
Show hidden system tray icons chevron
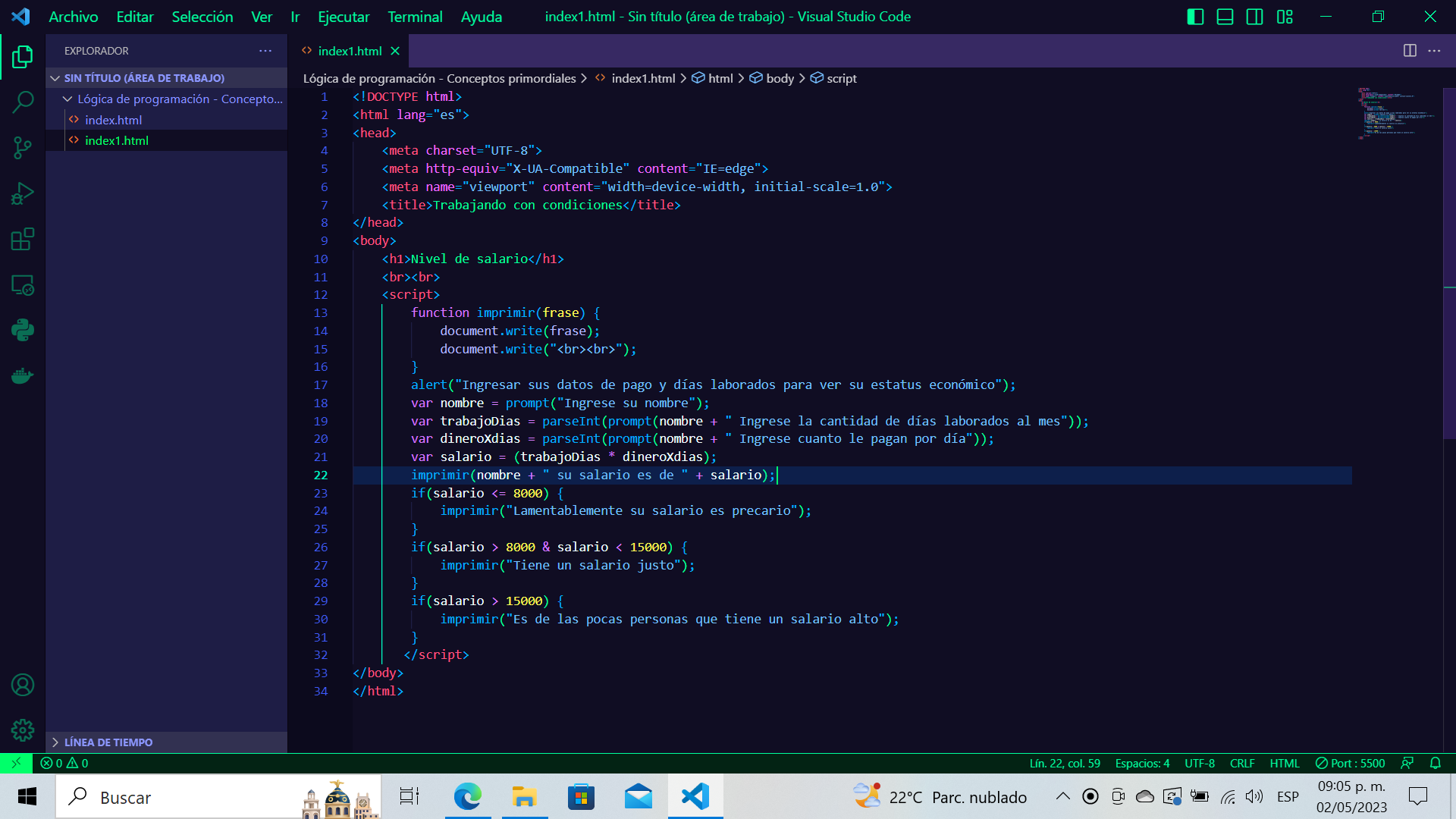(x=1062, y=796)
